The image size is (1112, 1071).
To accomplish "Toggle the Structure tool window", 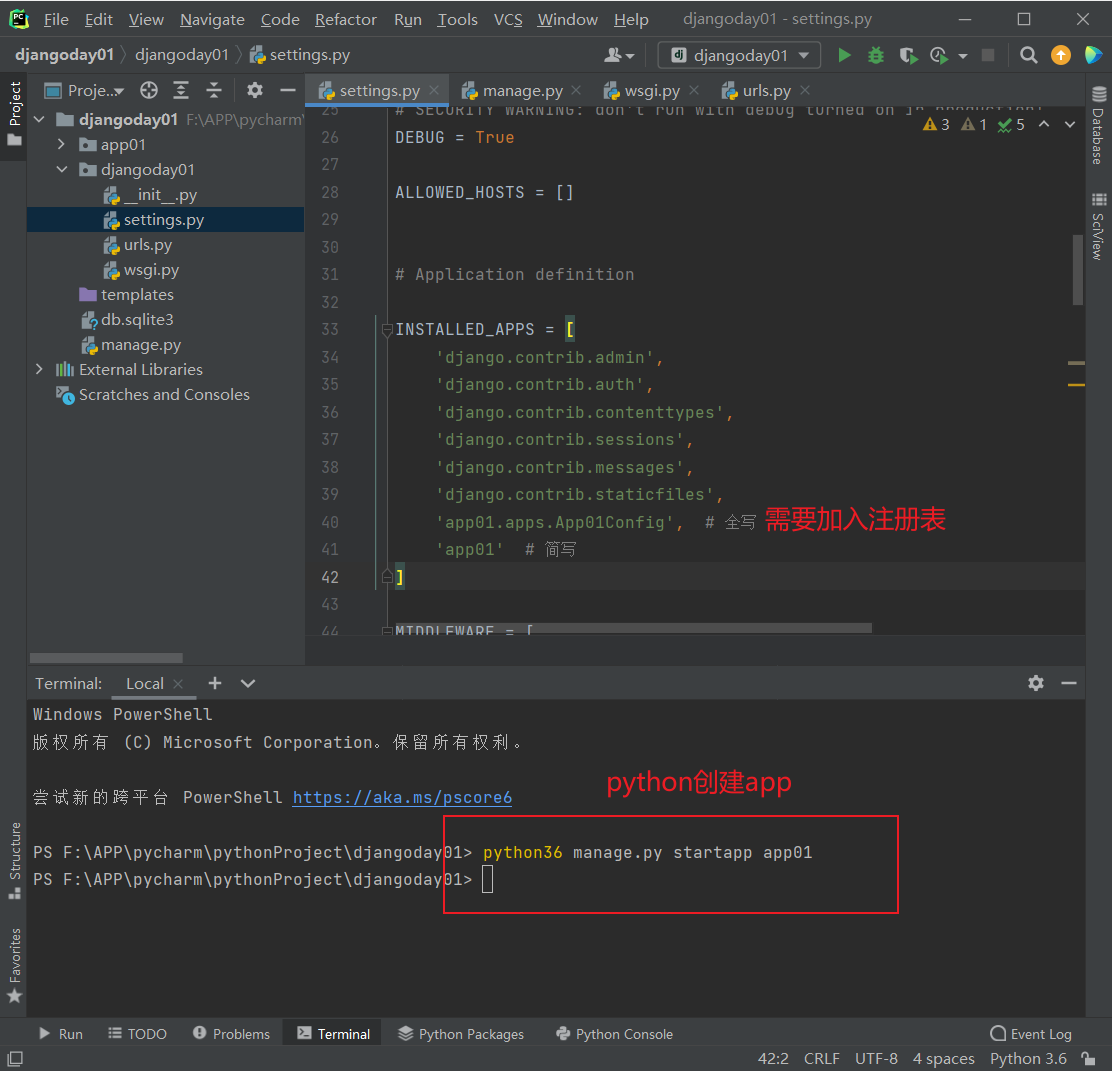I will pos(15,860).
